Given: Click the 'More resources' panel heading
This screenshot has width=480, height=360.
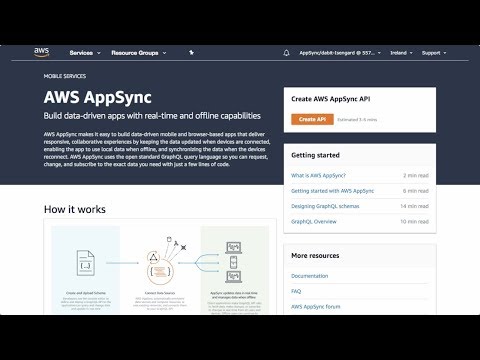Looking at the screenshot, I should 315,256.
